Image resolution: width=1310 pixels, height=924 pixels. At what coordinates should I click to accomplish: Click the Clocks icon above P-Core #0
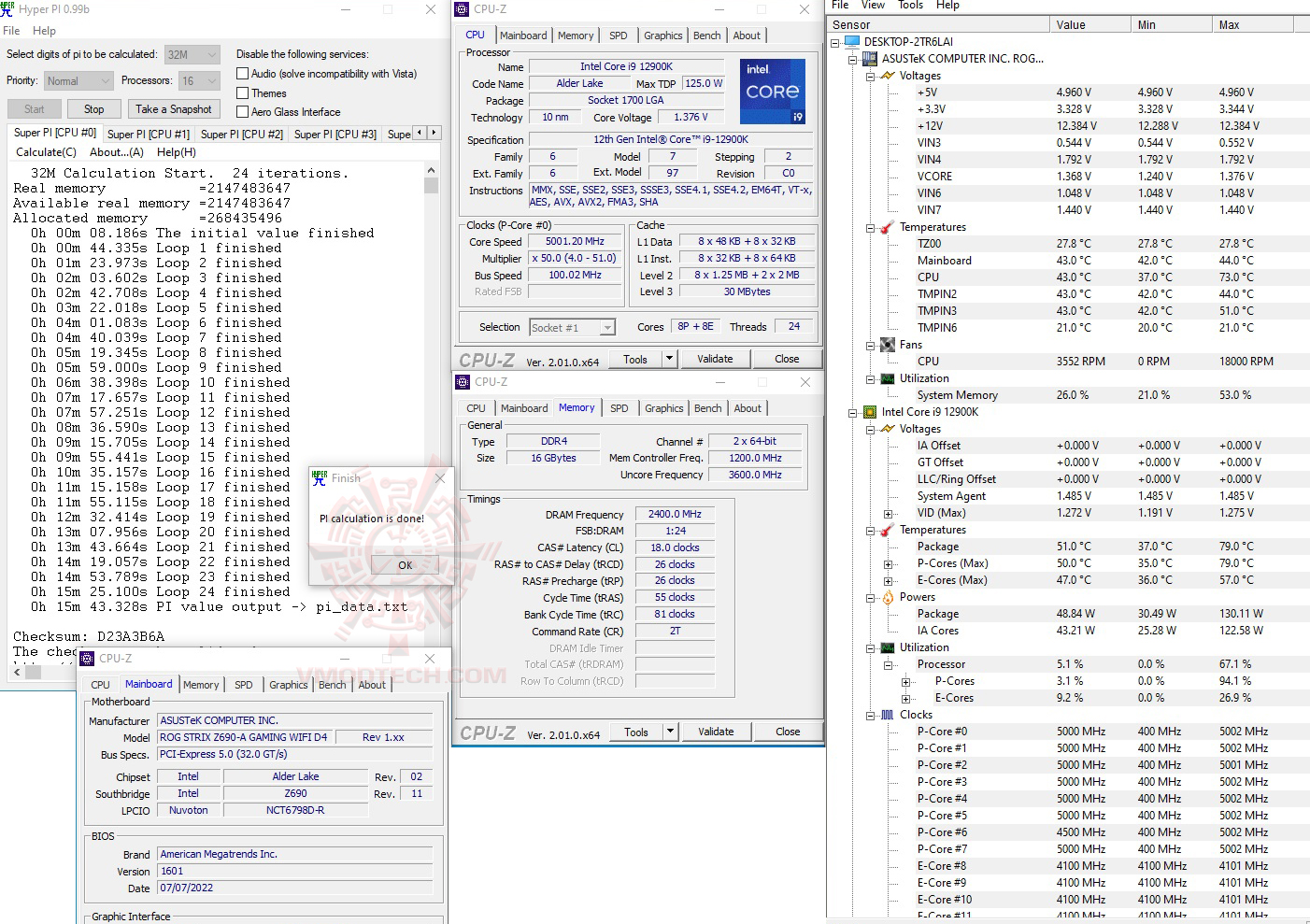tap(888, 715)
